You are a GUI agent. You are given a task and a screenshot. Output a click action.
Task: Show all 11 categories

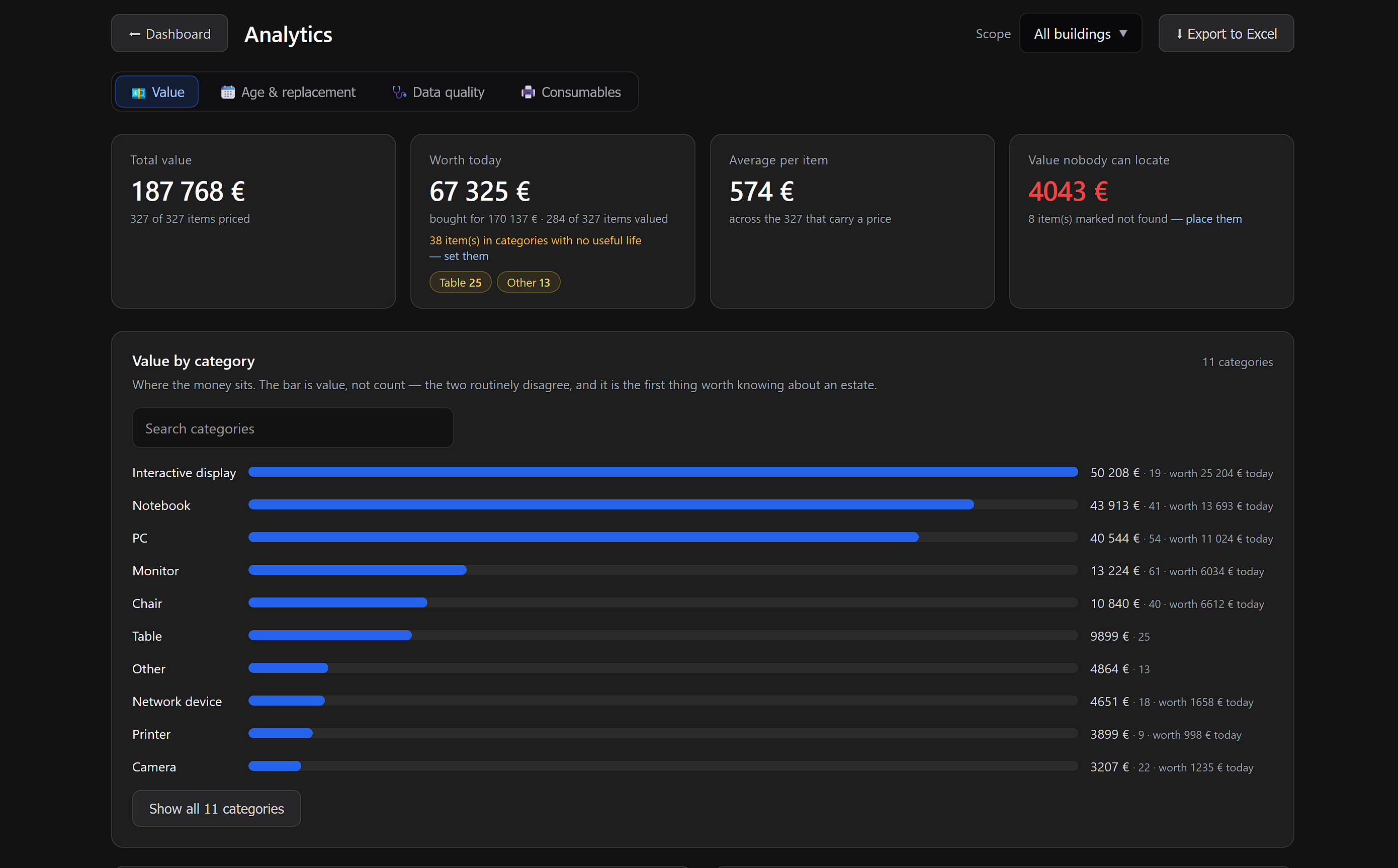216,808
